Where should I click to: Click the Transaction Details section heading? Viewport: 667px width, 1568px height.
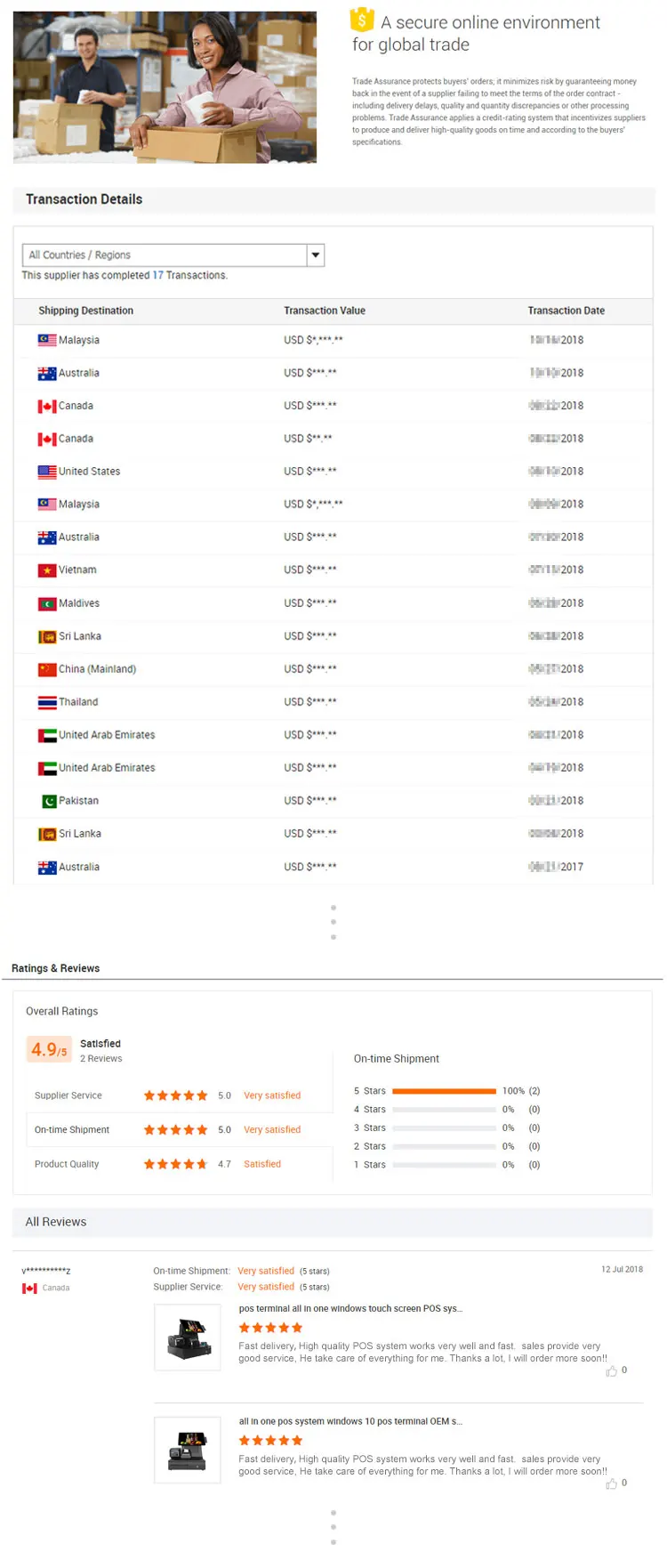84,199
